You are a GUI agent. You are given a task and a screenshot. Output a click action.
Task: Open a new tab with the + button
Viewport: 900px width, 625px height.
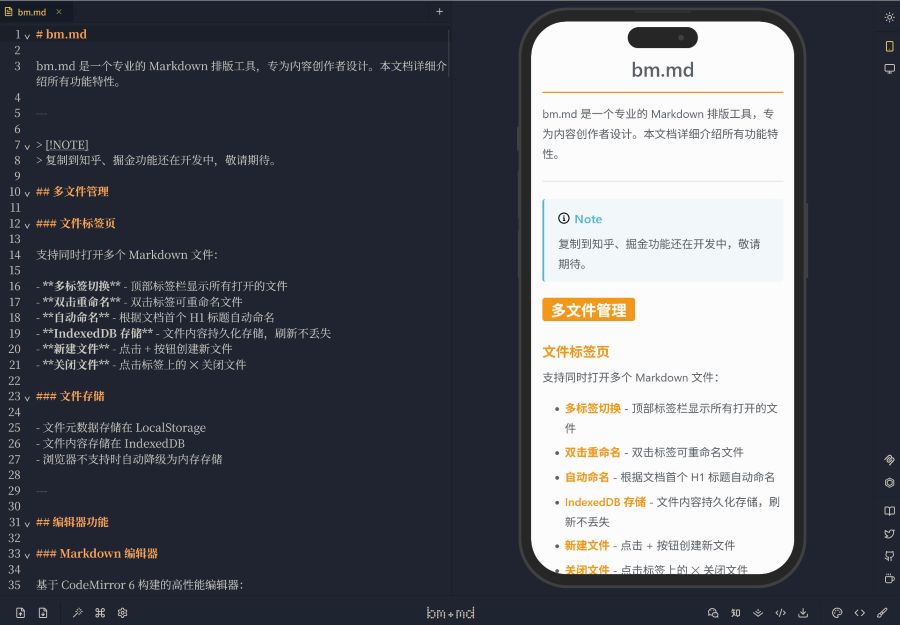(x=440, y=14)
